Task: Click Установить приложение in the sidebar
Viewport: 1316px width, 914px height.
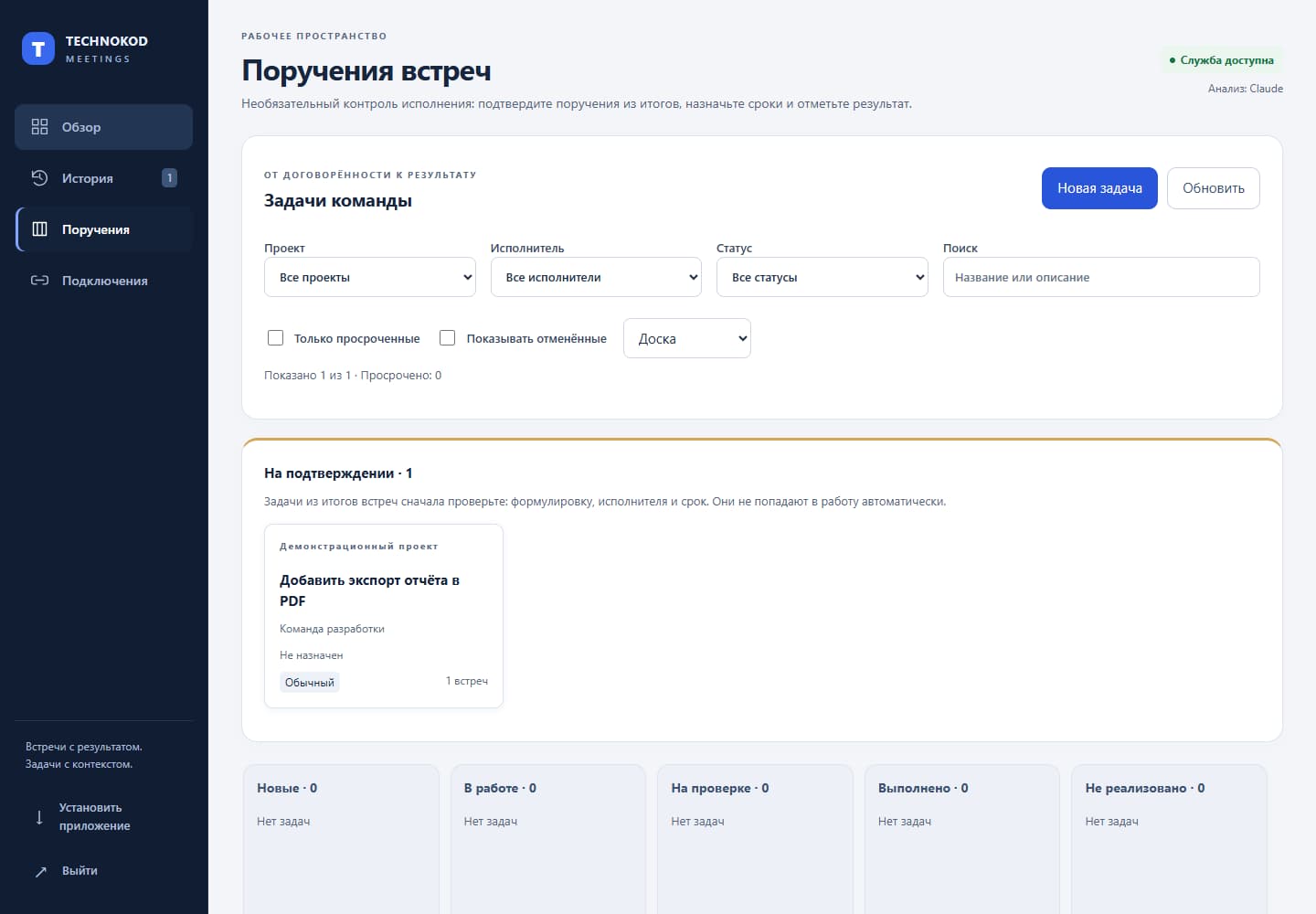Action: click(x=104, y=817)
